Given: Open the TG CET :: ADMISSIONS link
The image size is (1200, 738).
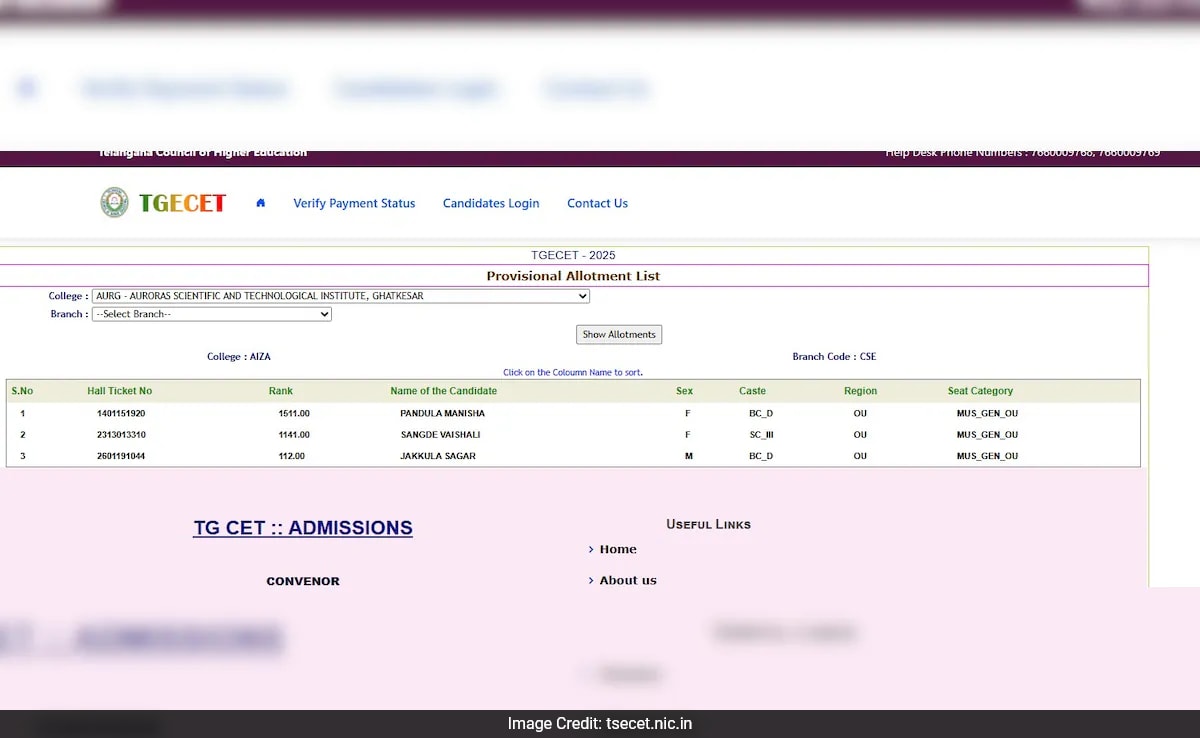Looking at the screenshot, I should tap(303, 528).
